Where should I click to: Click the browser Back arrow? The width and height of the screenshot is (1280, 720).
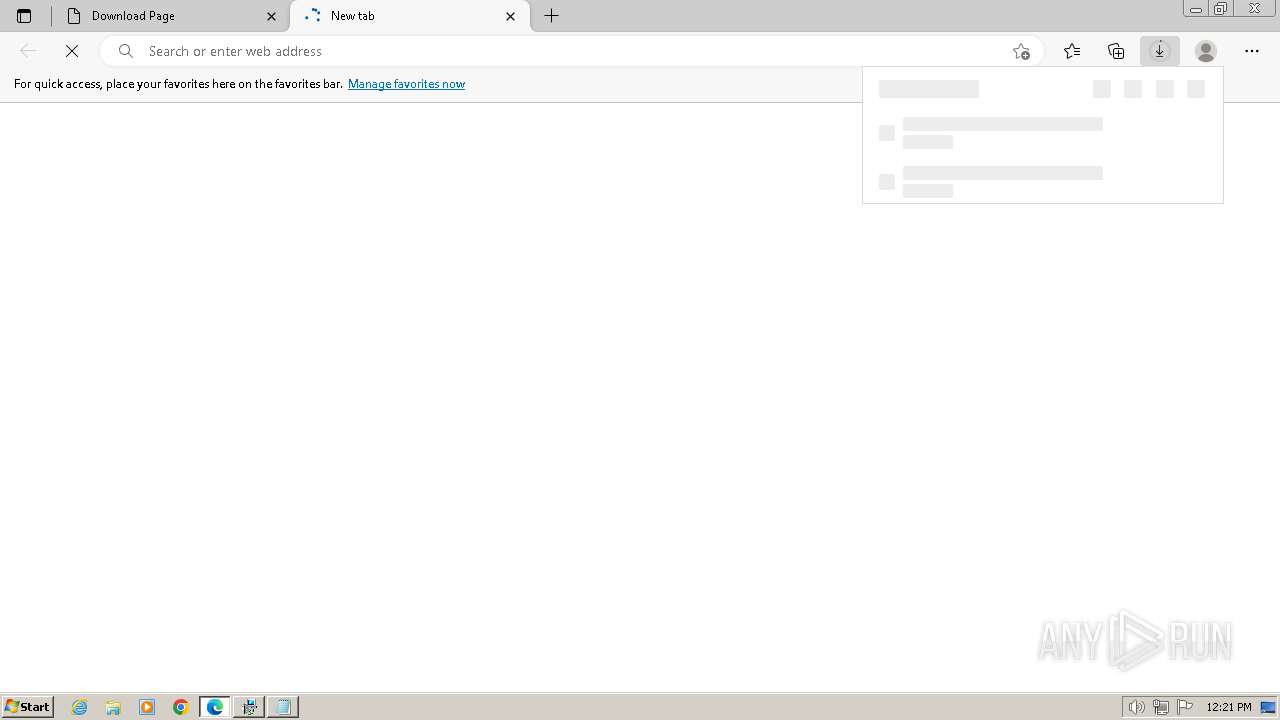pos(28,51)
